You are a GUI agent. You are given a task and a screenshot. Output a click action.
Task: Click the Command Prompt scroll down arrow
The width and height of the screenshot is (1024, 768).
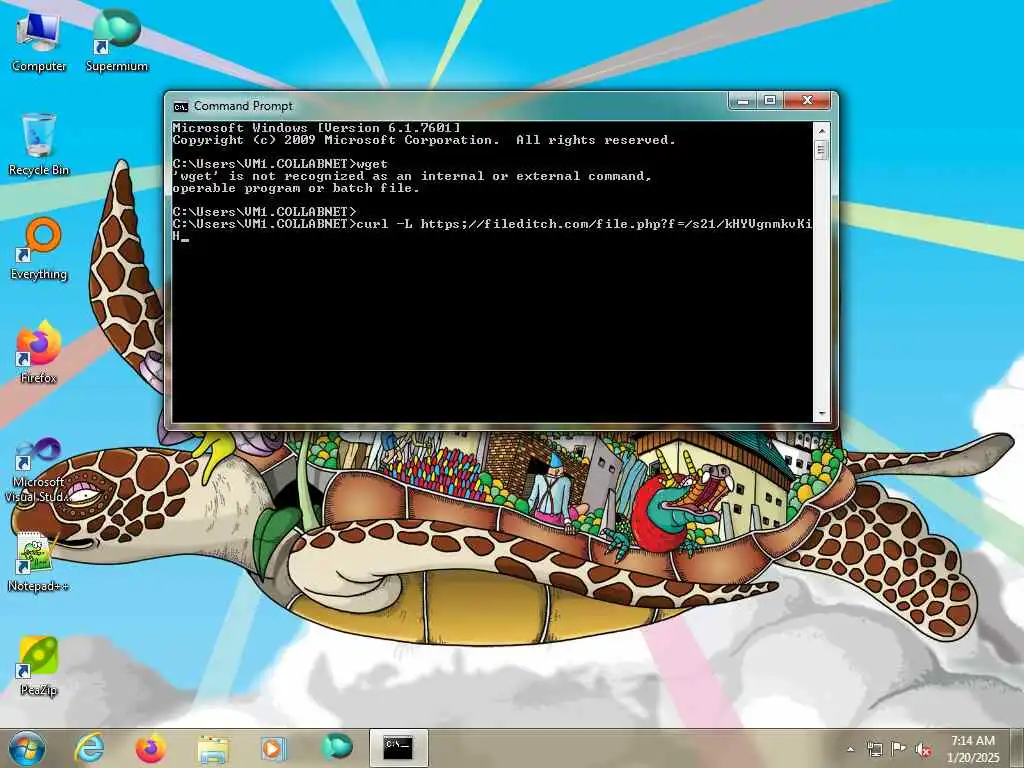[822, 414]
